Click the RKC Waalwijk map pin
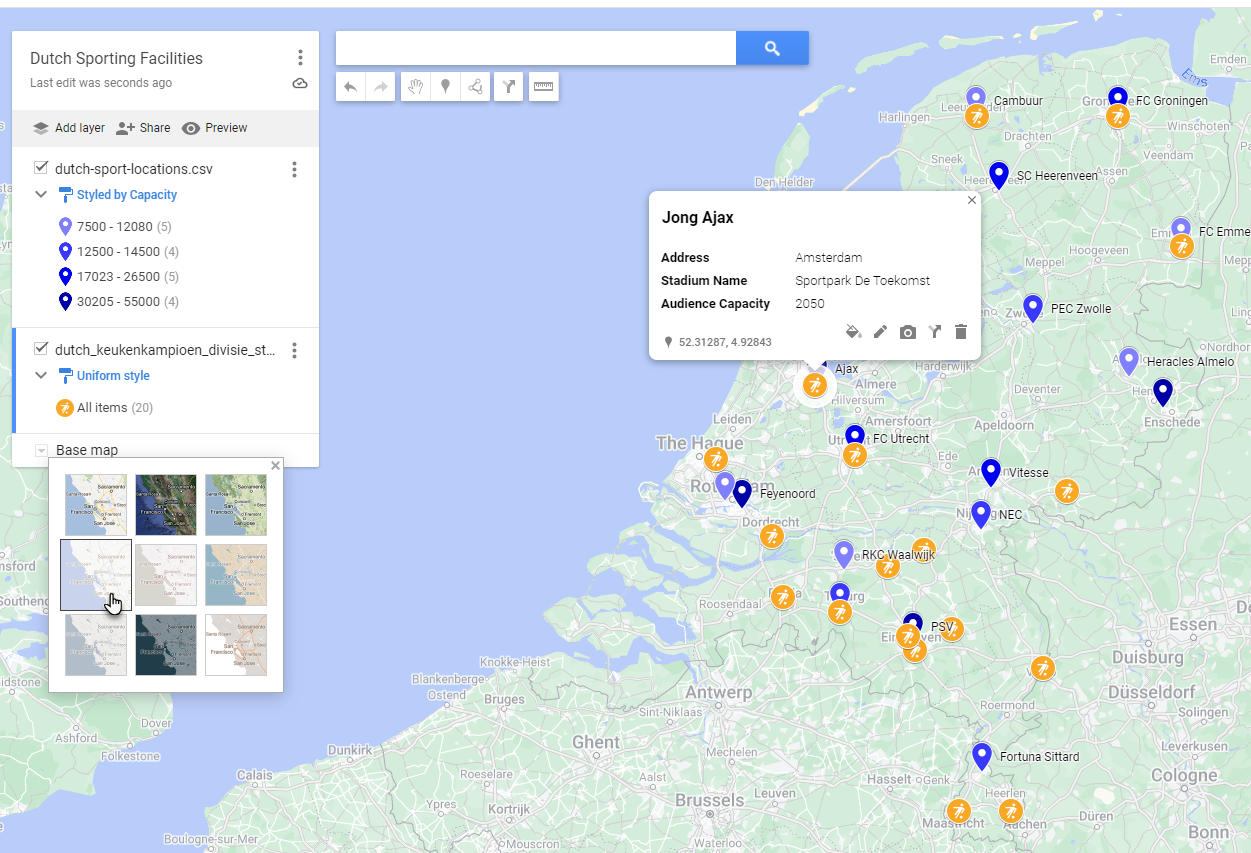 [844, 554]
